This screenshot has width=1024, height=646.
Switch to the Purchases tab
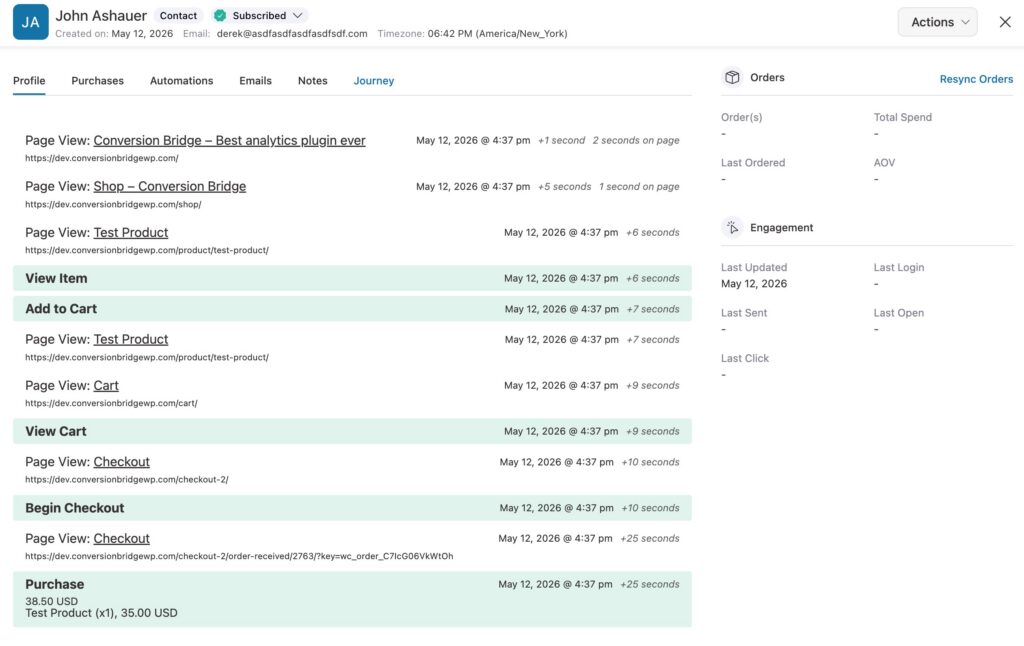coord(97,81)
